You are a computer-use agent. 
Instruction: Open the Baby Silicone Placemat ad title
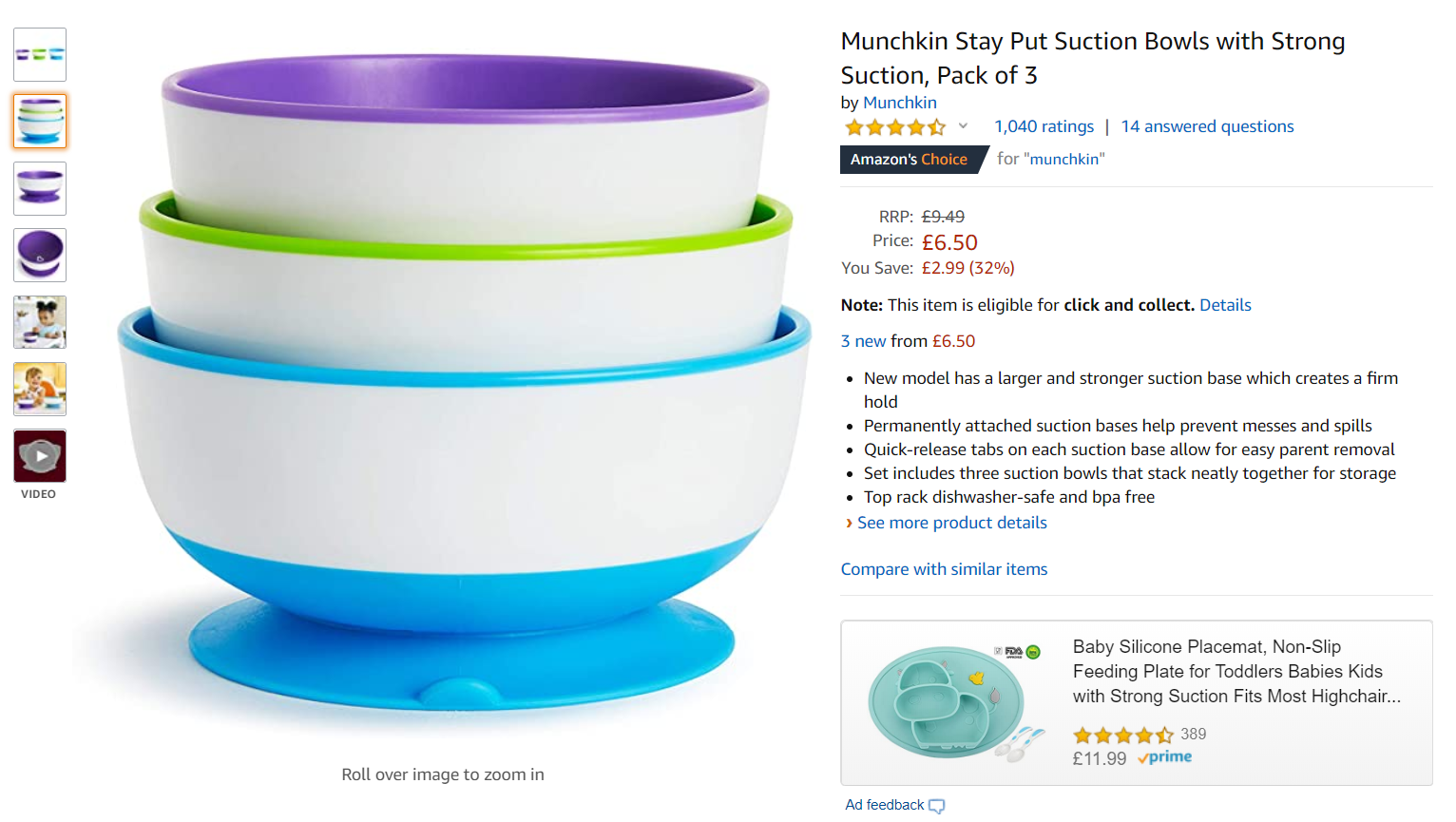[1236, 672]
